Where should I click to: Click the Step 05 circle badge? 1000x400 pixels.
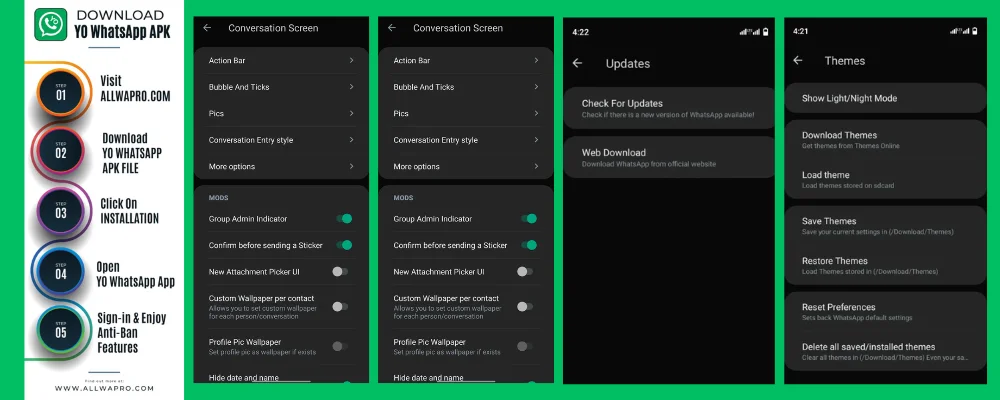(61, 330)
